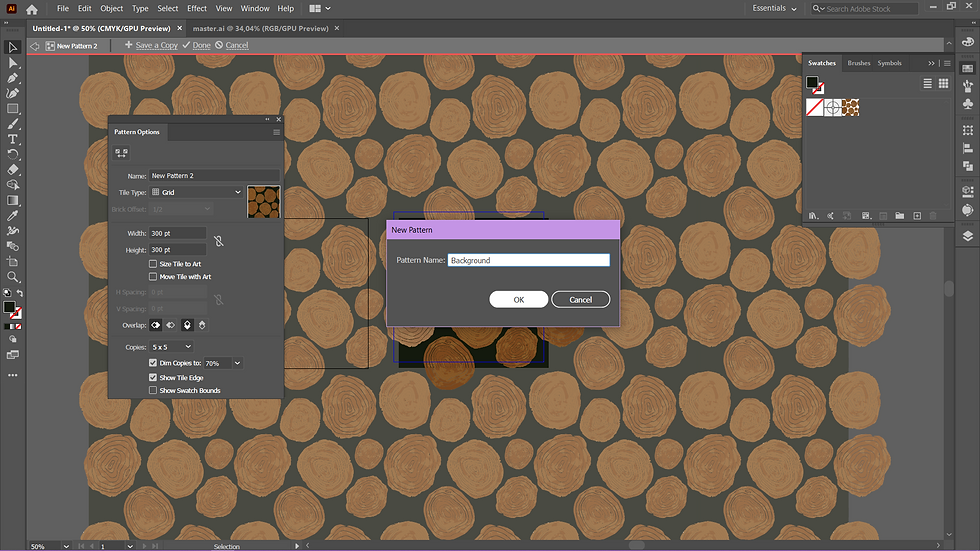This screenshot has height=551, width=980.
Task: Open the Edit Toolbar three dots
Action: (12, 375)
